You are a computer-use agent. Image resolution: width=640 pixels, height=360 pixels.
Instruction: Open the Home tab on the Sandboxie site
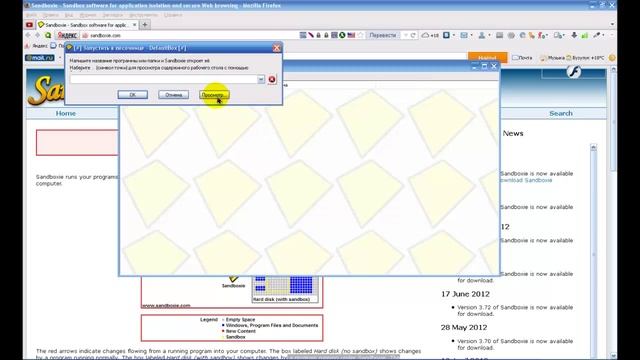pos(66,113)
